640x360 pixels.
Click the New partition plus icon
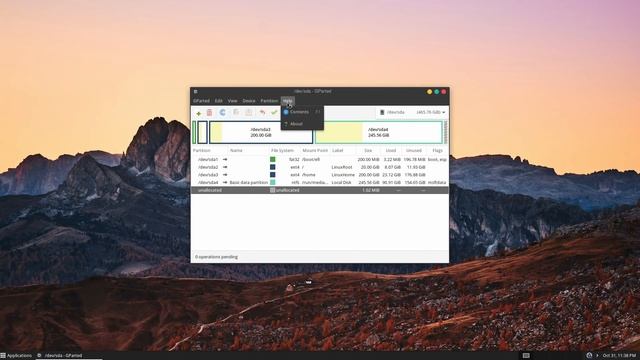(198, 113)
